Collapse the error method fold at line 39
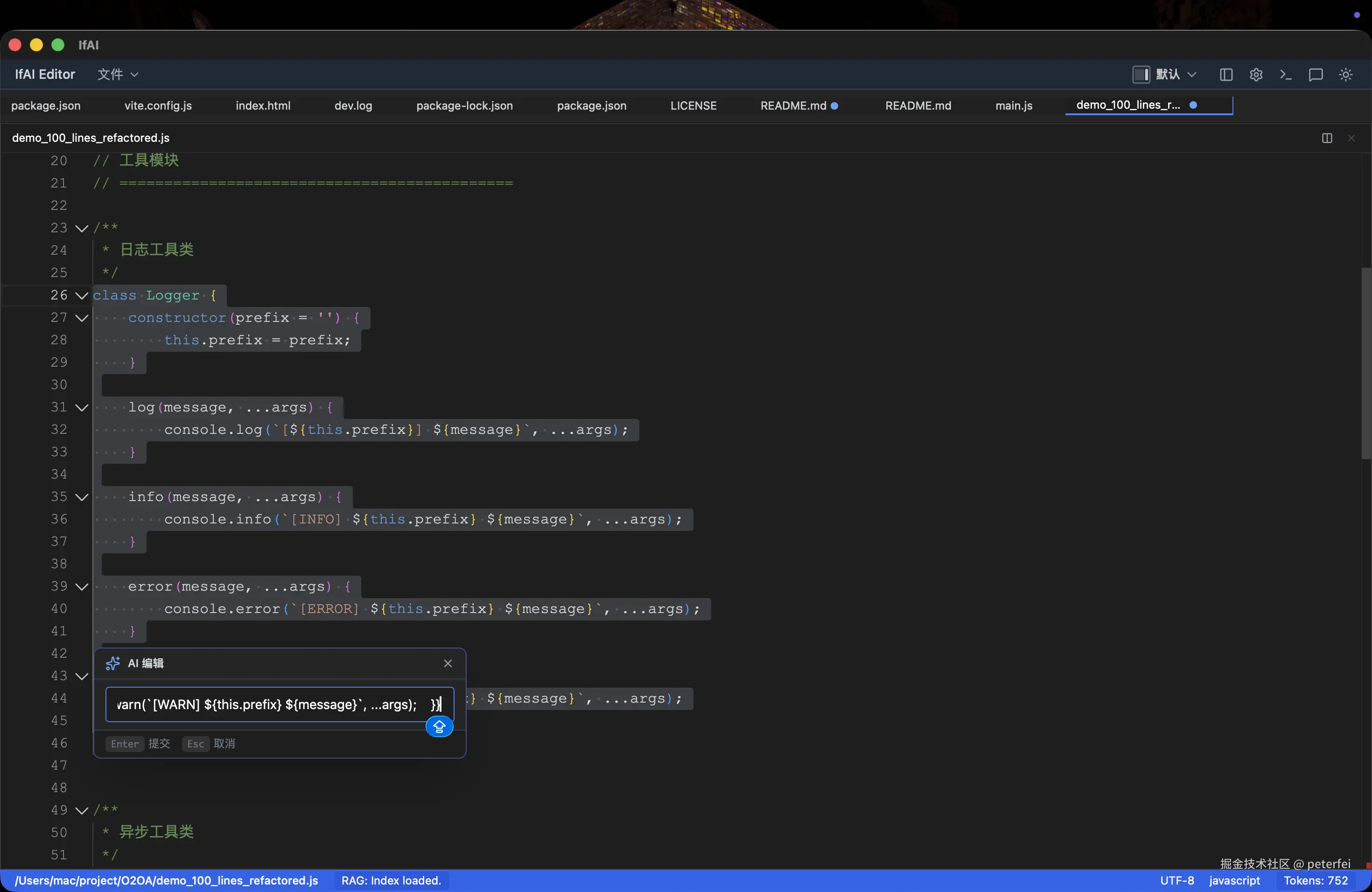 click(82, 586)
